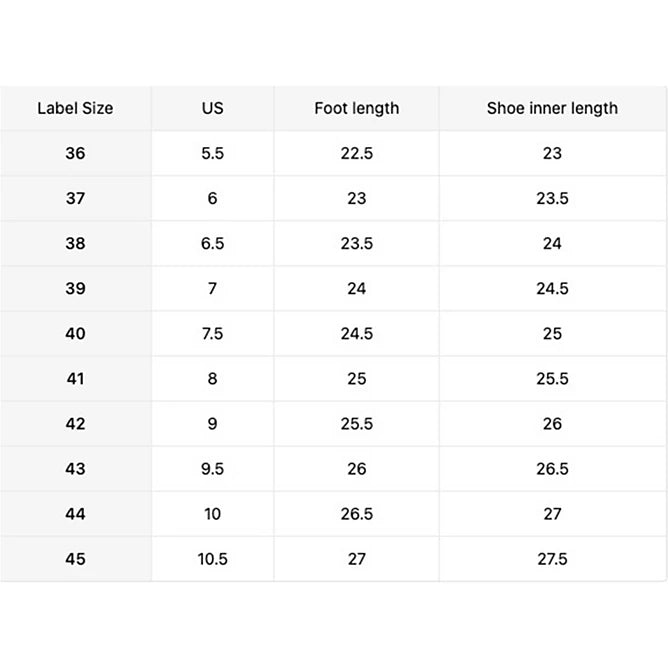Select label size 39 row
This screenshot has height=668, width=668.
click(333, 289)
